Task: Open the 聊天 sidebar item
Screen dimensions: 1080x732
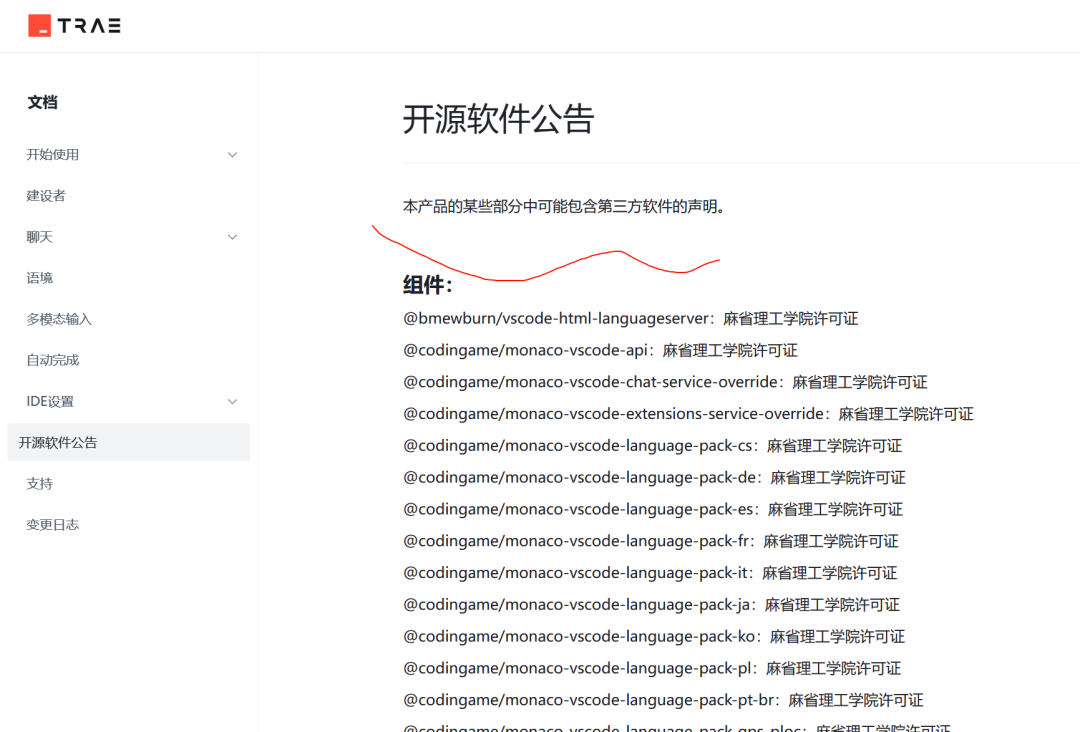Action: click(x=39, y=237)
